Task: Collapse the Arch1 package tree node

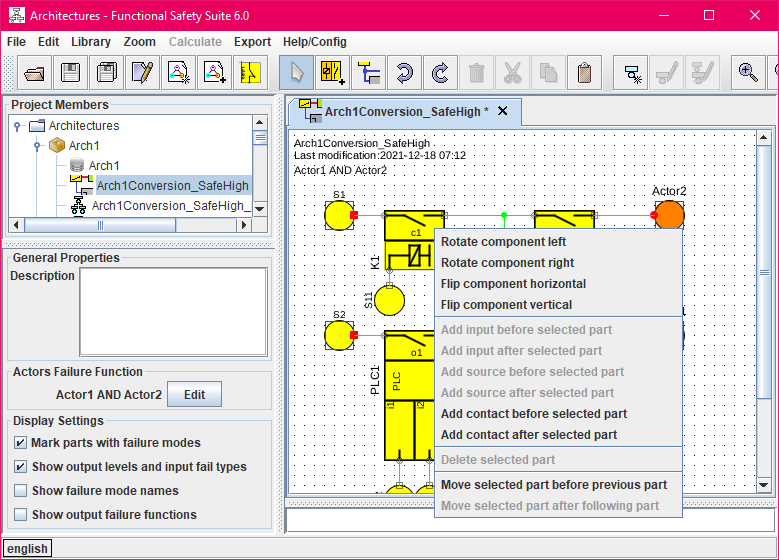Action: [x=37, y=146]
